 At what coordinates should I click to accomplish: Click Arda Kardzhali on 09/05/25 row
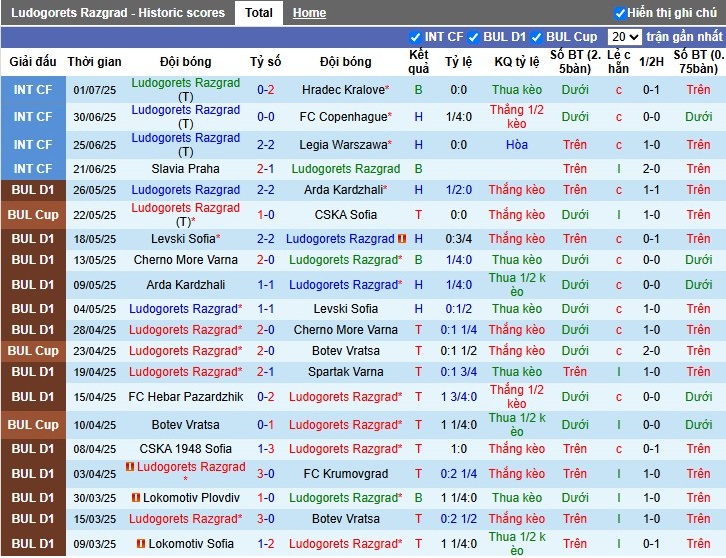click(185, 284)
